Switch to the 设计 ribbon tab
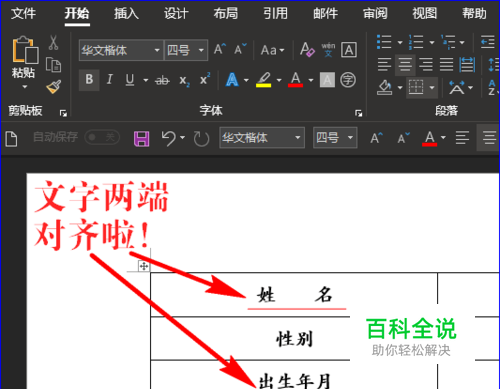The height and width of the screenshot is (389, 500). tap(176, 14)
